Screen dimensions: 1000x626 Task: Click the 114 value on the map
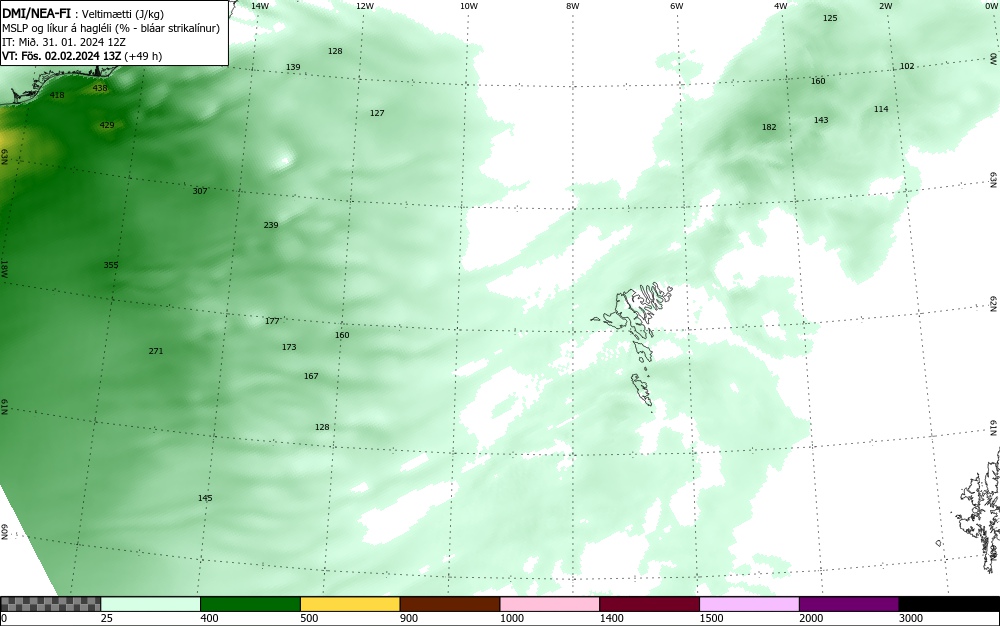click(x=881, y=109)
